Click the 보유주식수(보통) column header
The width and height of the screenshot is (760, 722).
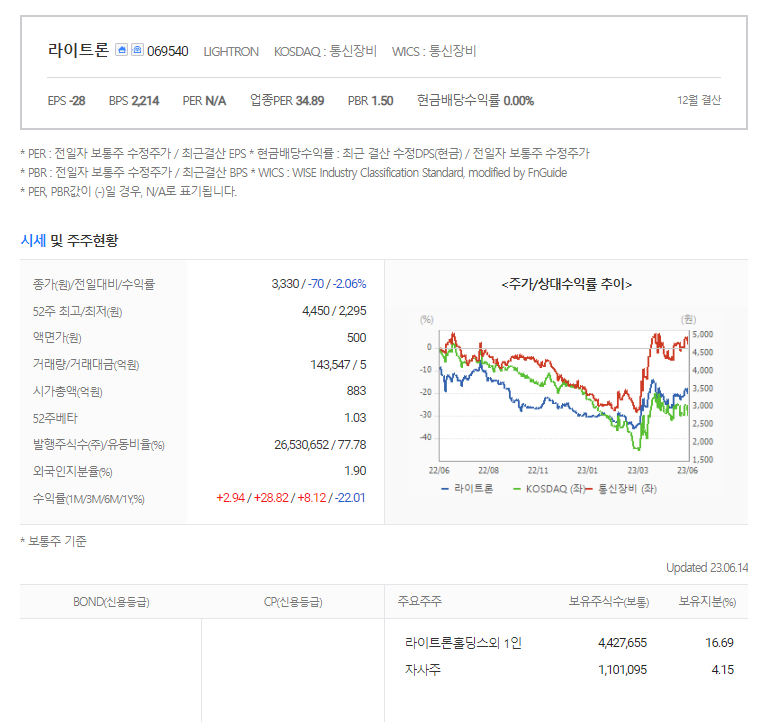609,602
